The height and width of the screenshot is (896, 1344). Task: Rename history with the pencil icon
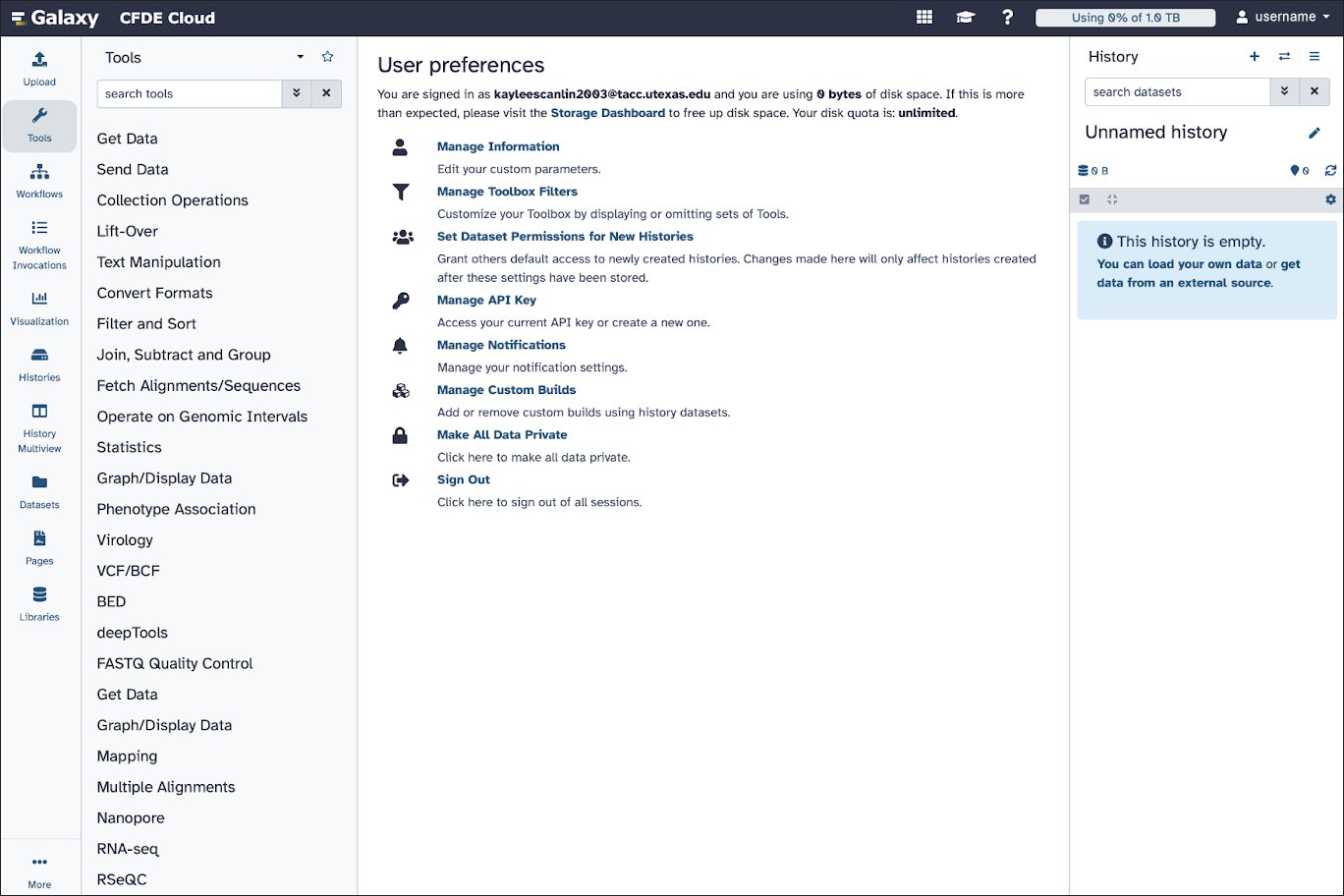point(1315,133)
